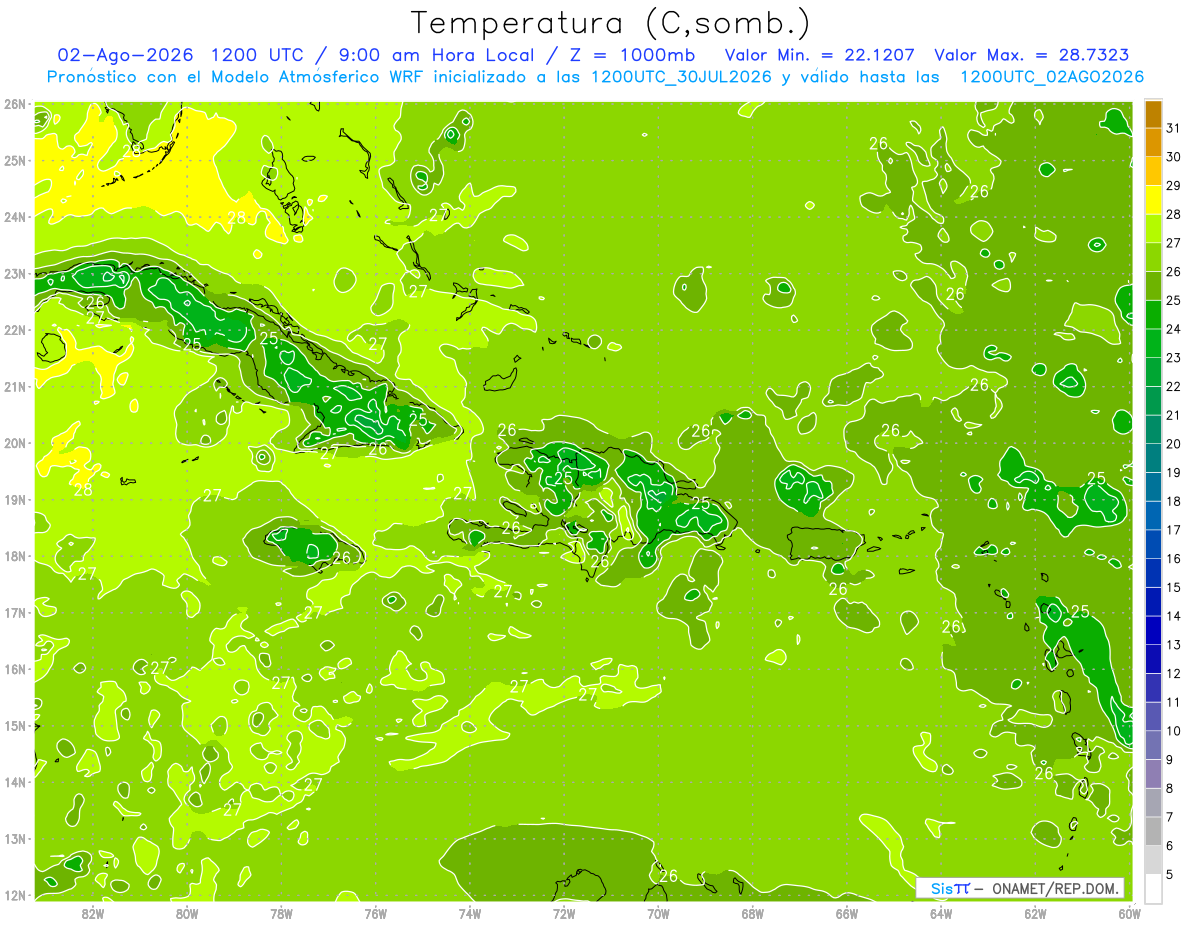The image size is (1200, 927).
Task: Click the 20 label on the color legend
Action: 1173,444
